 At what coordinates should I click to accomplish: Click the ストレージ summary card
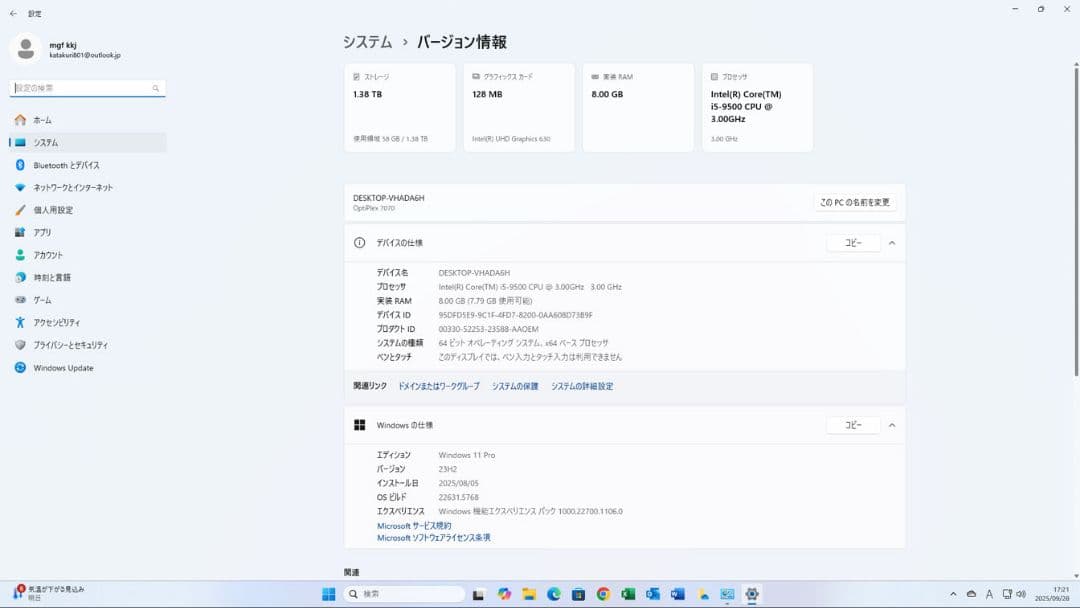pyautogui.click(x=399, y=107)
